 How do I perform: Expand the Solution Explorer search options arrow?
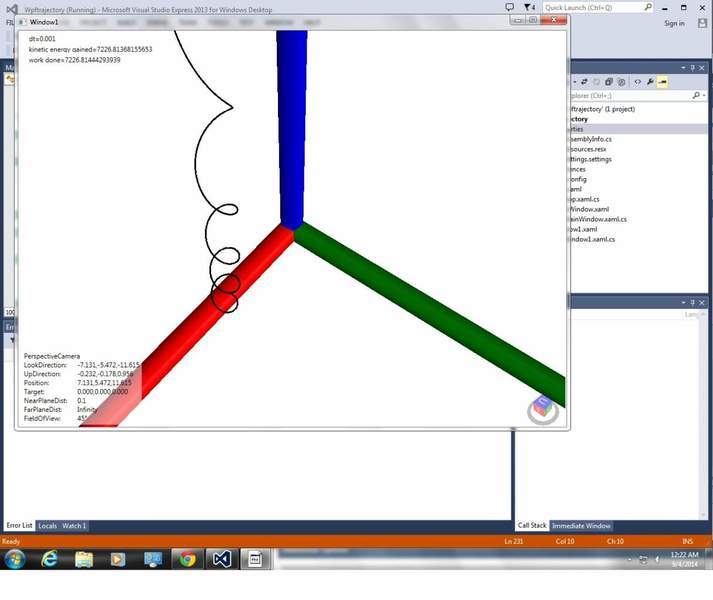(705, 96)
